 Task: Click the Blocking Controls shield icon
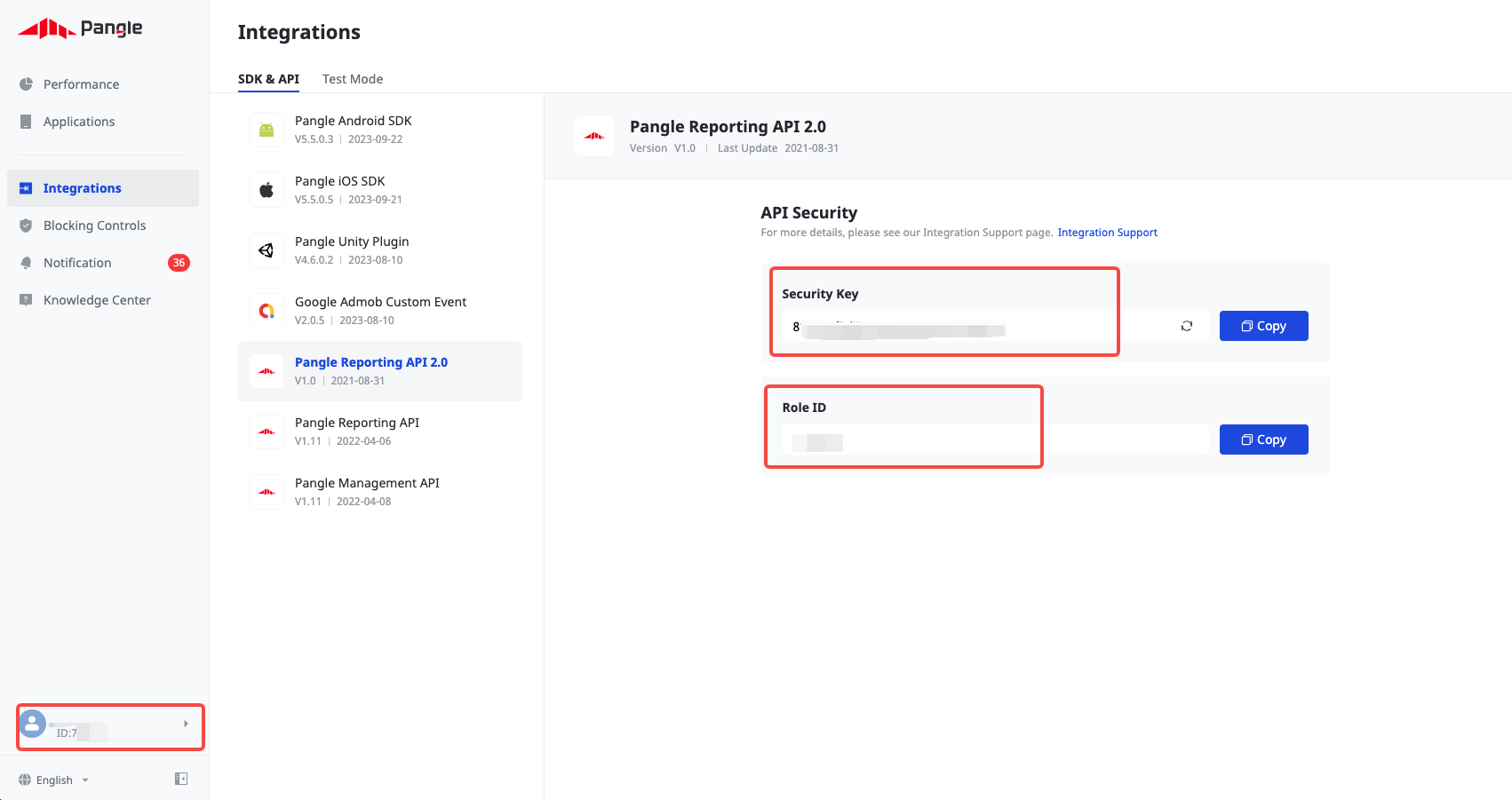coord(26,226)
